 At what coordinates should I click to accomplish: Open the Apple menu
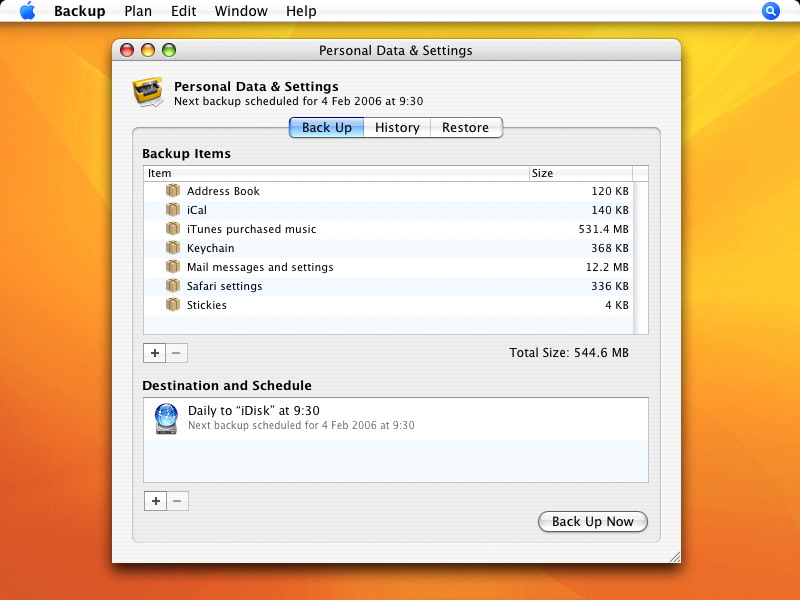click(27, 11)
